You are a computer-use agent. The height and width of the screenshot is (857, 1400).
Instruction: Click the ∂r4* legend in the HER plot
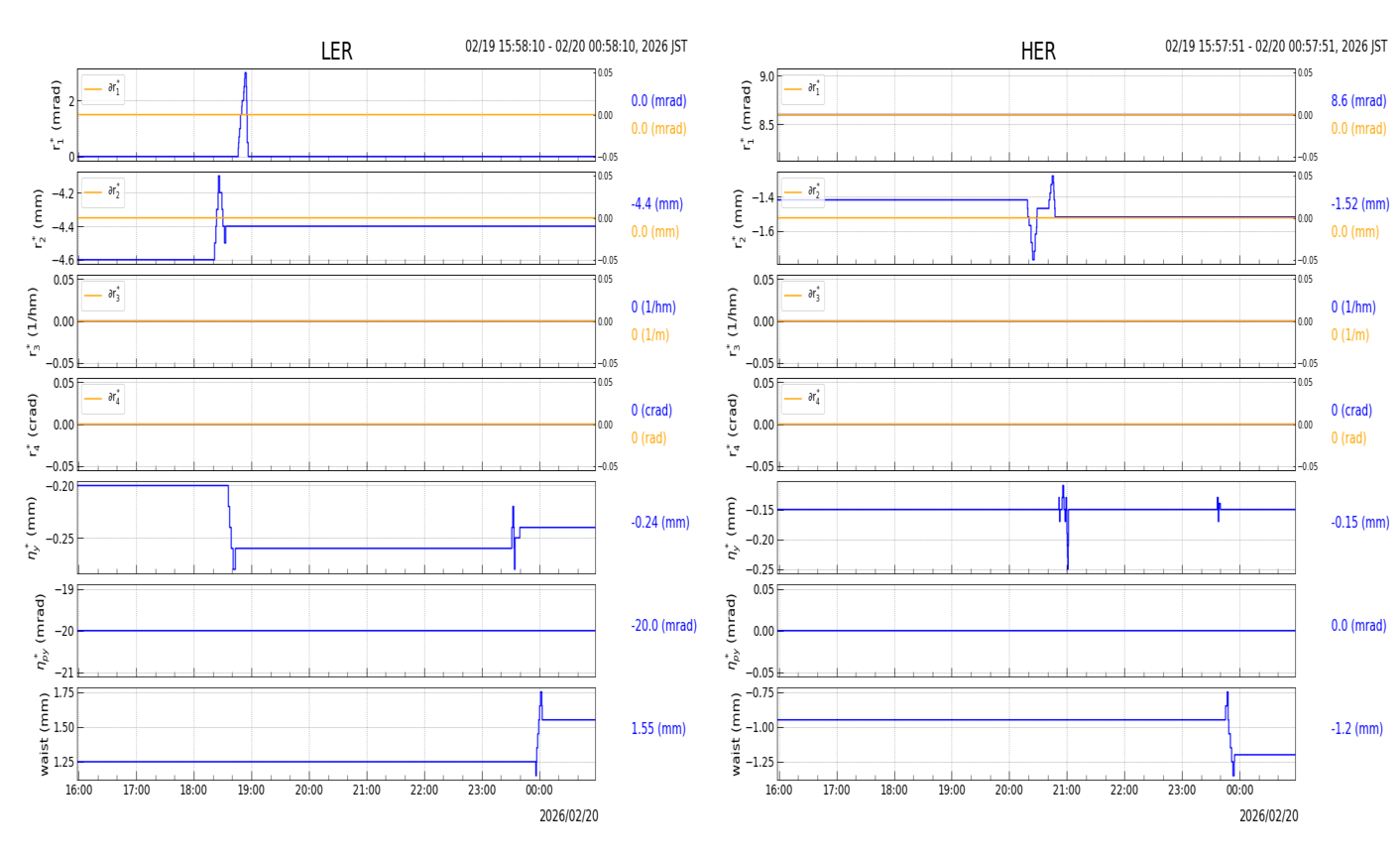(803, 399)
